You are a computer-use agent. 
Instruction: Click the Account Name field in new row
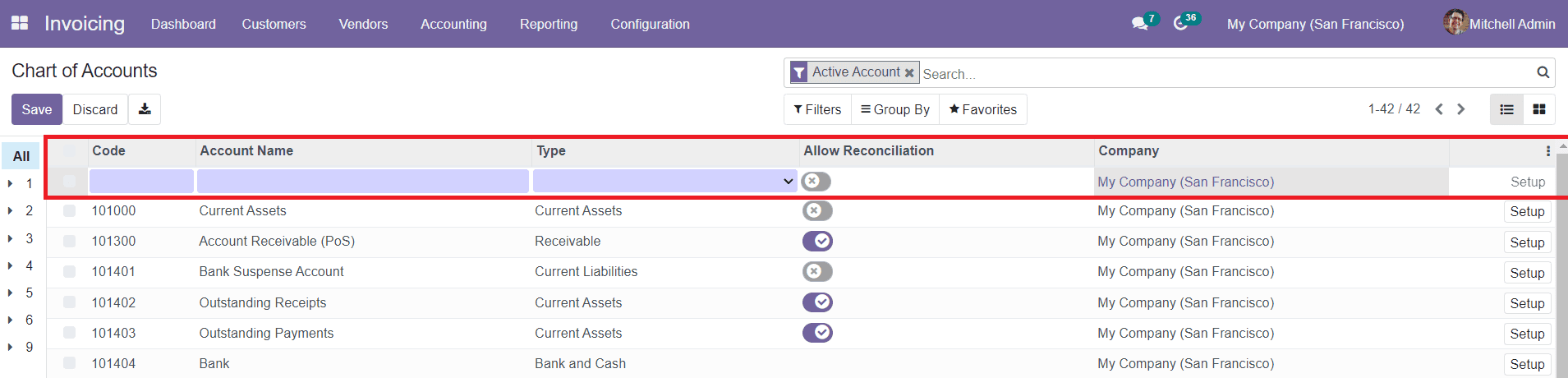(362, 182)
